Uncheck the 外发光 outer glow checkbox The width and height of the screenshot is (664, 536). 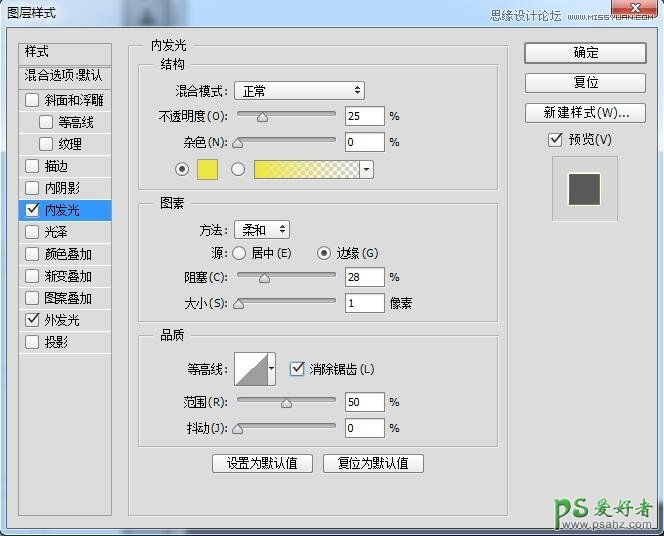click(33, 320)
